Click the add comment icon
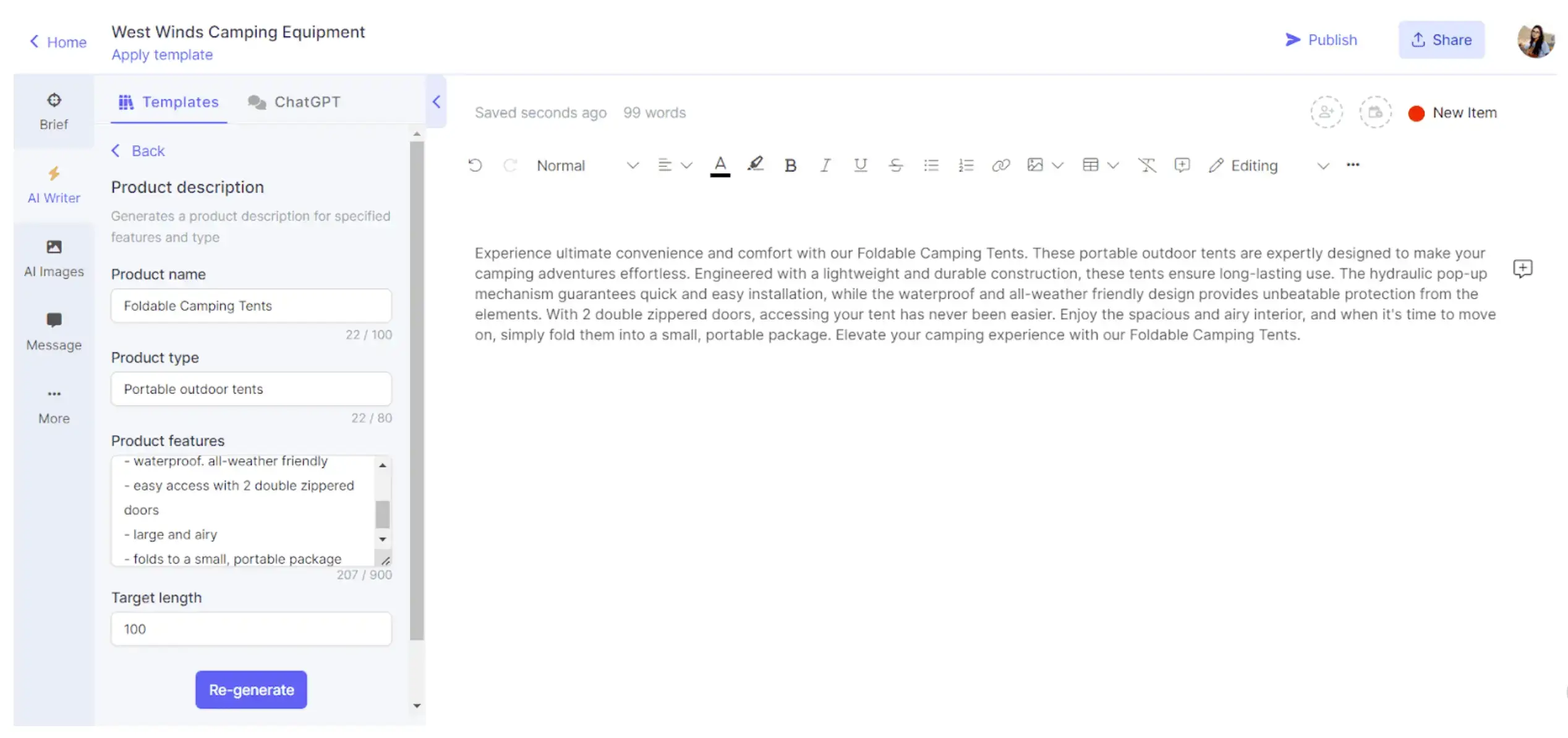Image resolution: width=1568 pixels, height=738 pixels. (x=1182, y=165)
